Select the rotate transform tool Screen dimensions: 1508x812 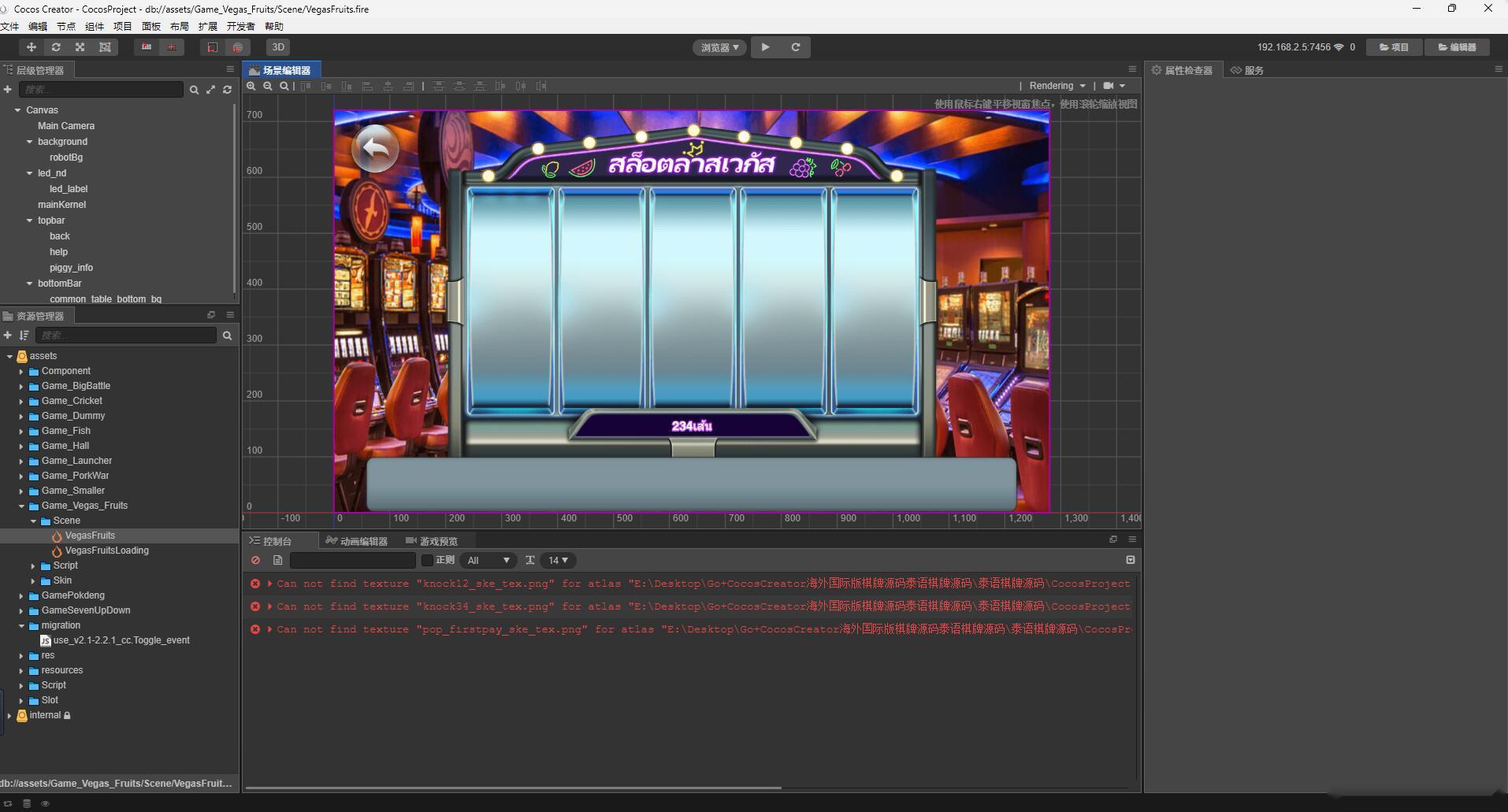point(56,47)
